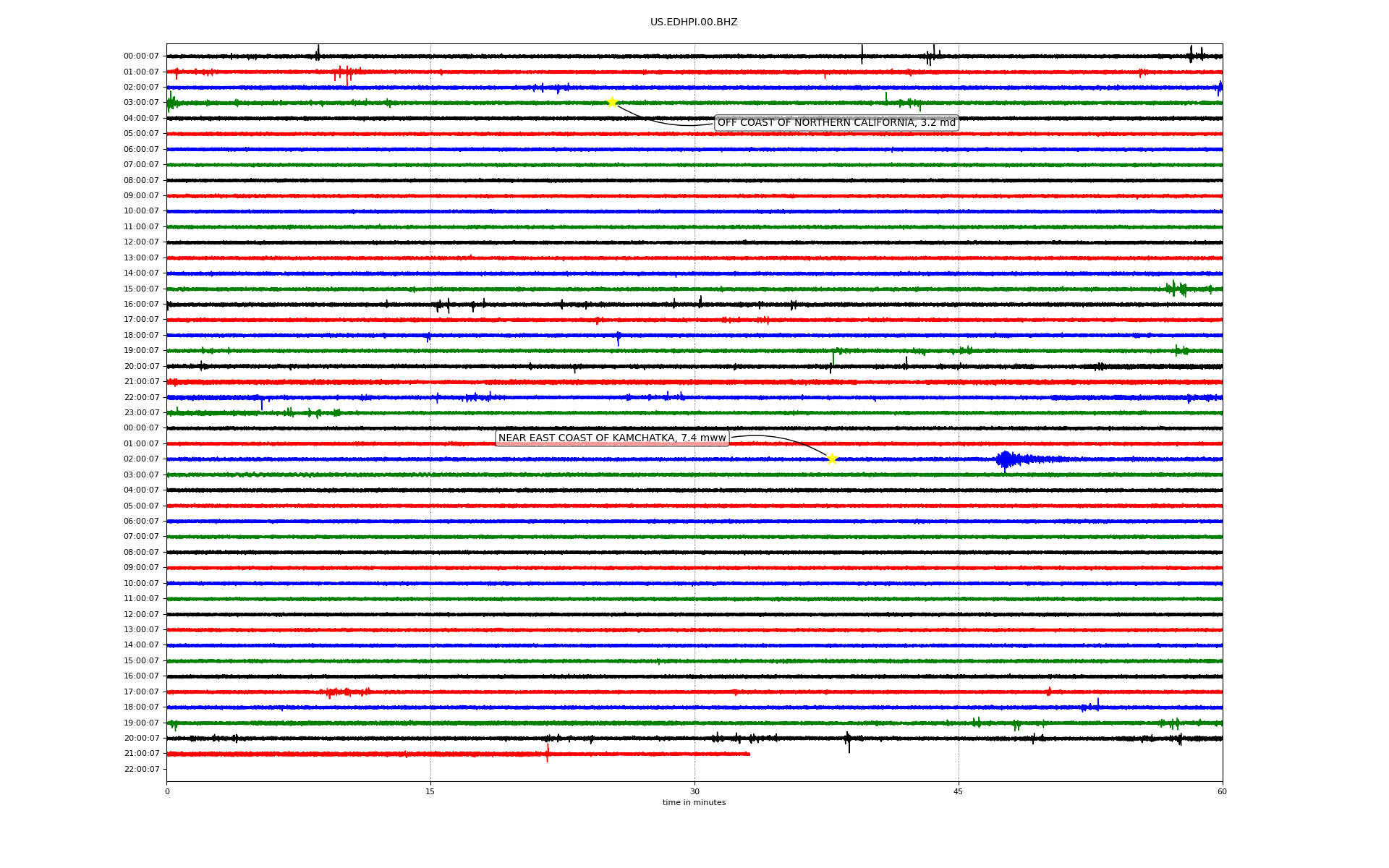Click the 30 tick label on the x-axis
The width and height of the screenshot is (1389, 868).
pos(694,791)
